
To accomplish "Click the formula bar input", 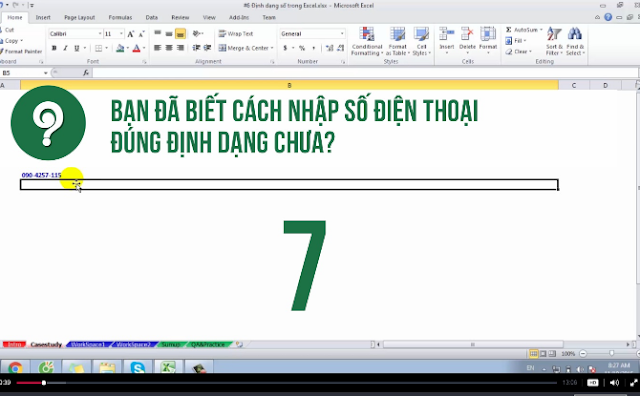I will pyautogui.click(x=365, y=73).
